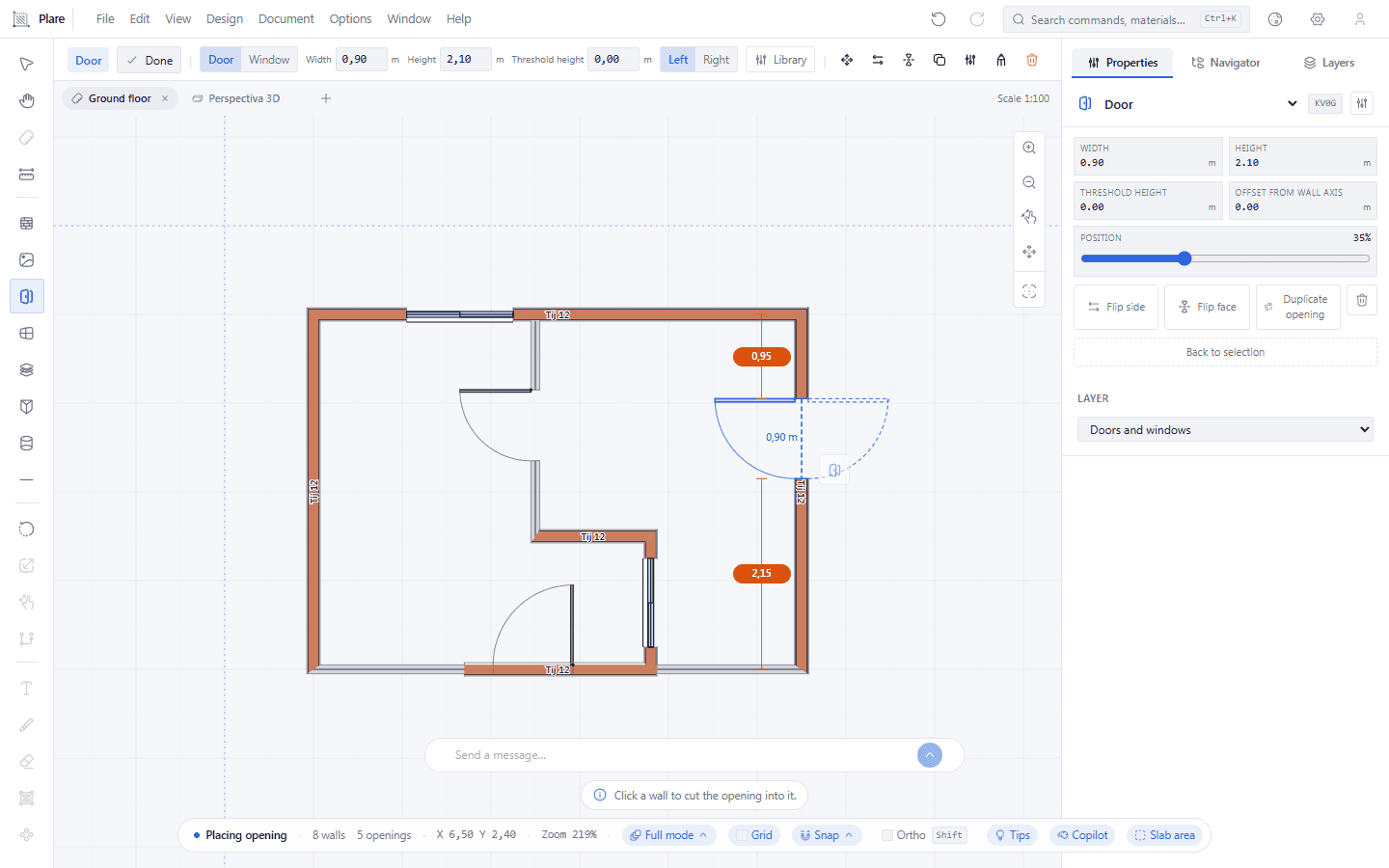The width and height of the screenshot is (1389, 868).
Task: Click the zoom out magnifier on canvas
Action: pos(1029,182)
